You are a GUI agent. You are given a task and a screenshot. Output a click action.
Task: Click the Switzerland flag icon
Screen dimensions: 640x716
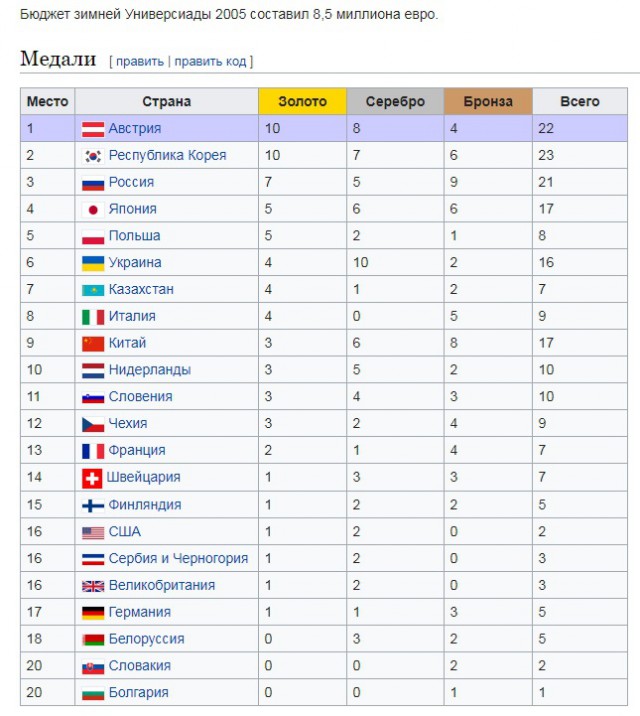point(93,478)
